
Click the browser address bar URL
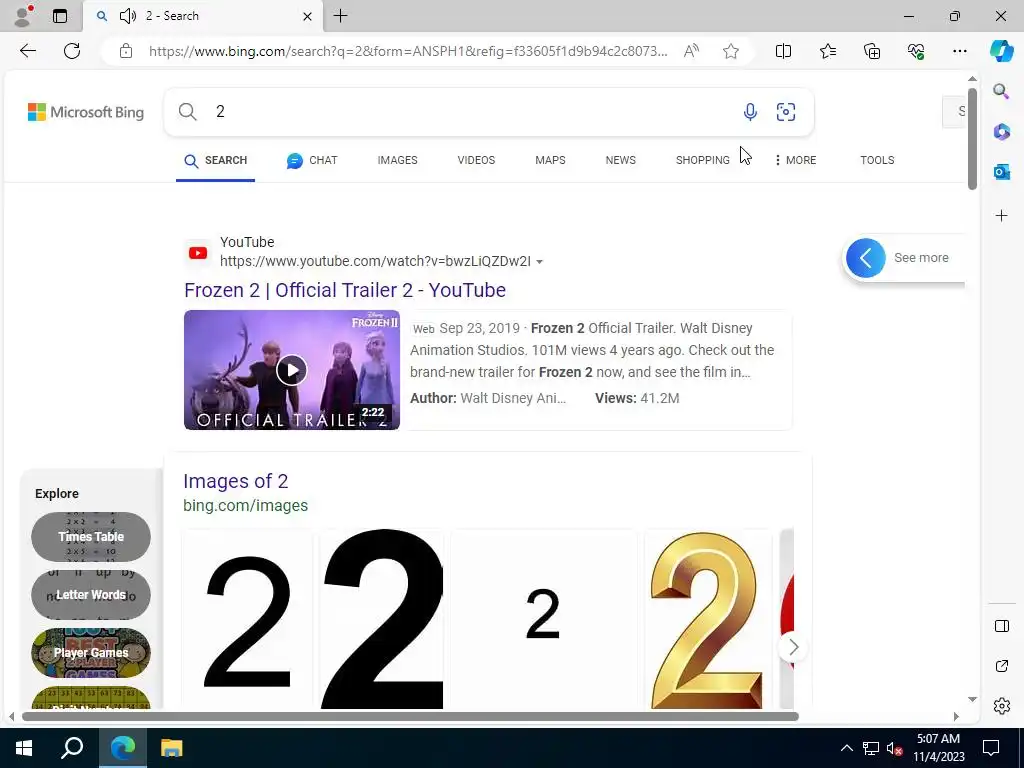tap(408, 51)
